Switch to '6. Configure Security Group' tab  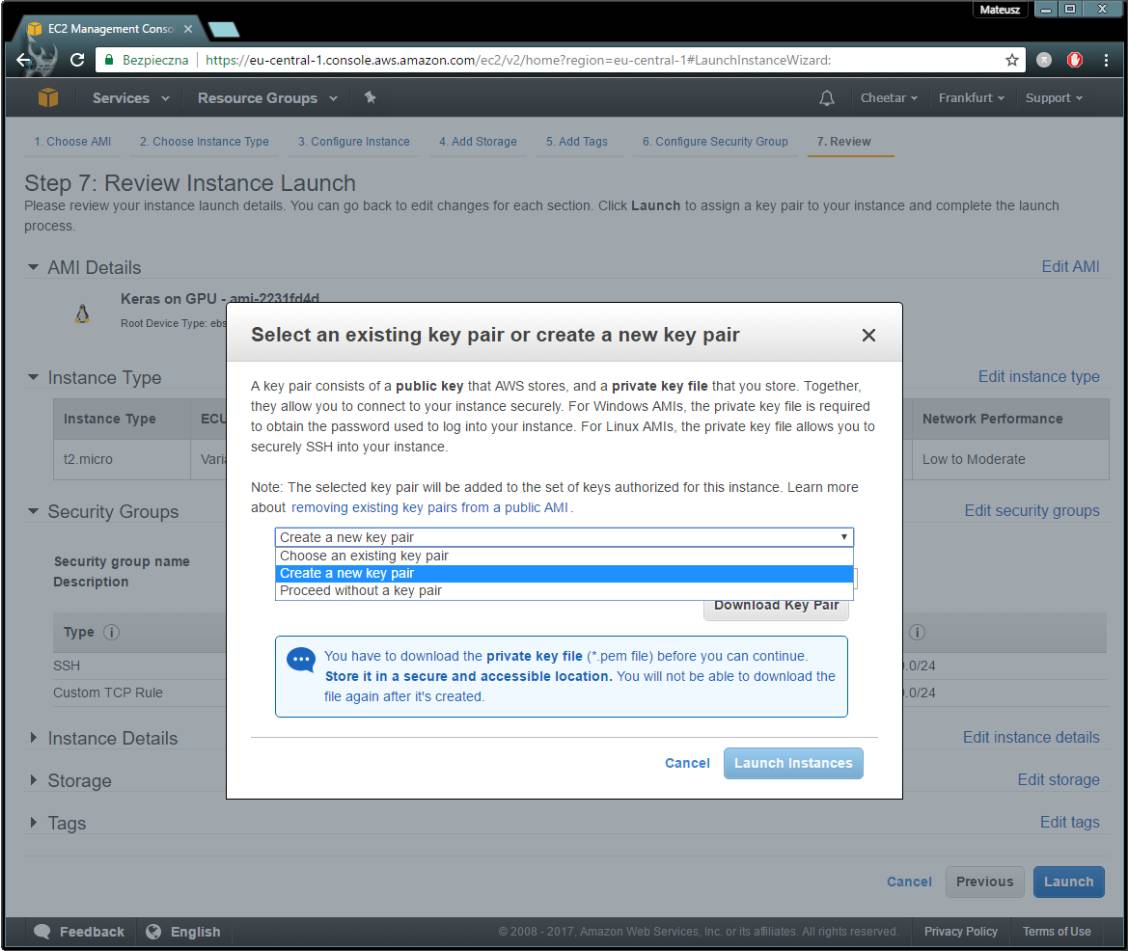click(x=714, y=141)
